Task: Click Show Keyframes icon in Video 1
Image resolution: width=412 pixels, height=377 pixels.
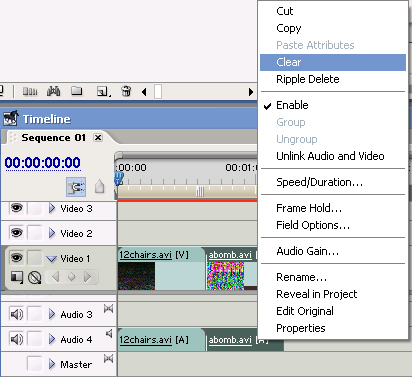Action: pyautogui.click(x=34, y=277)
